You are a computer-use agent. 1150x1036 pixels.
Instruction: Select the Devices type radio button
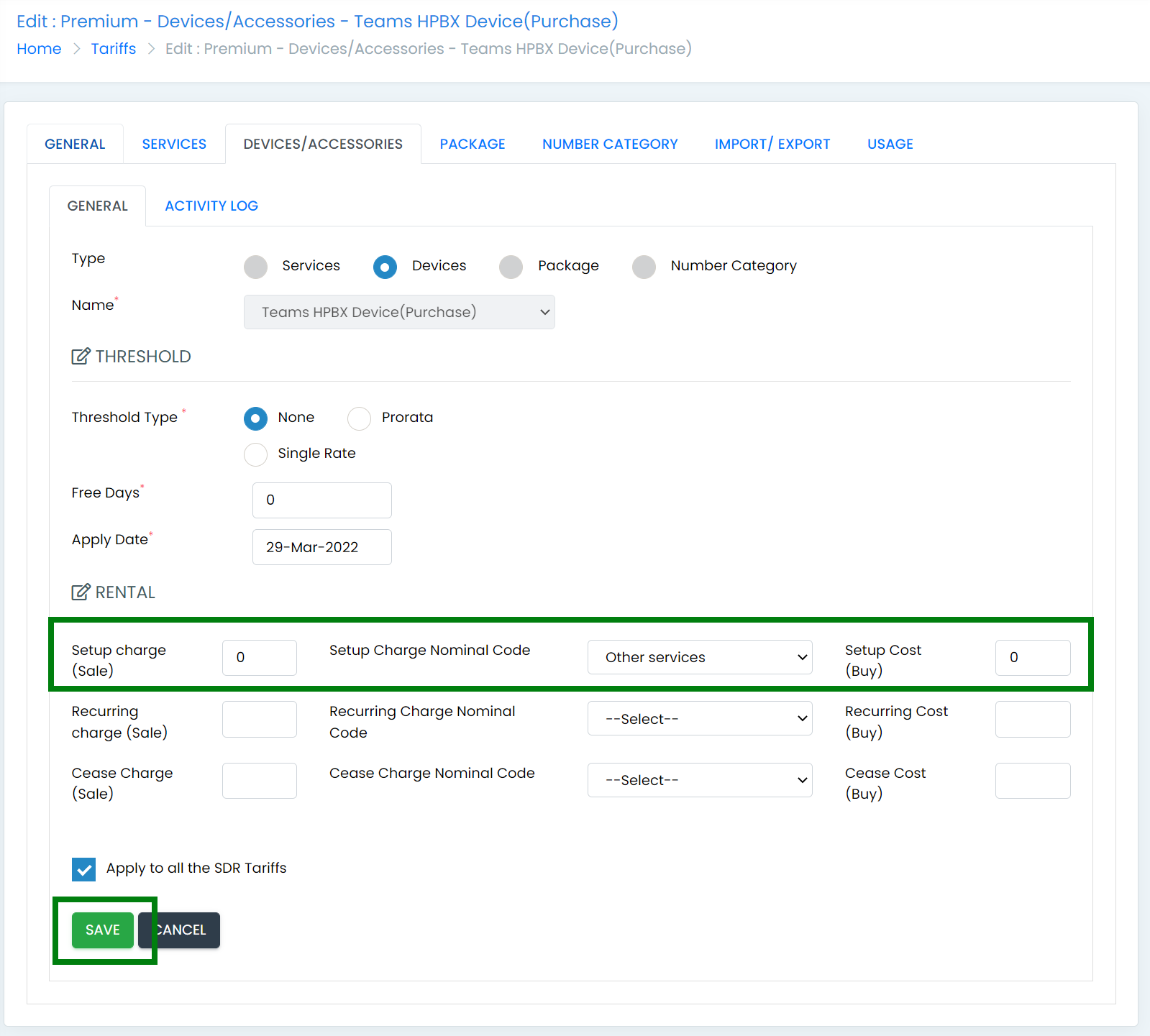tap(385, 267)
